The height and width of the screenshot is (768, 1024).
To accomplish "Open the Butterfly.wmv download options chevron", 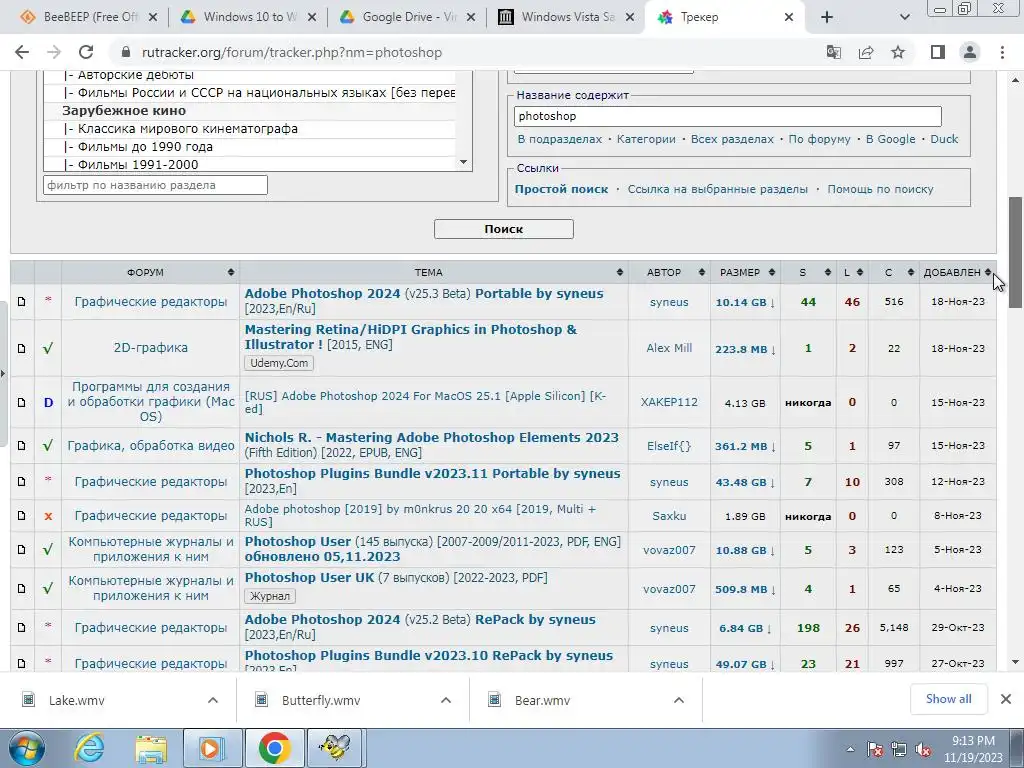I will click(445, 700).
